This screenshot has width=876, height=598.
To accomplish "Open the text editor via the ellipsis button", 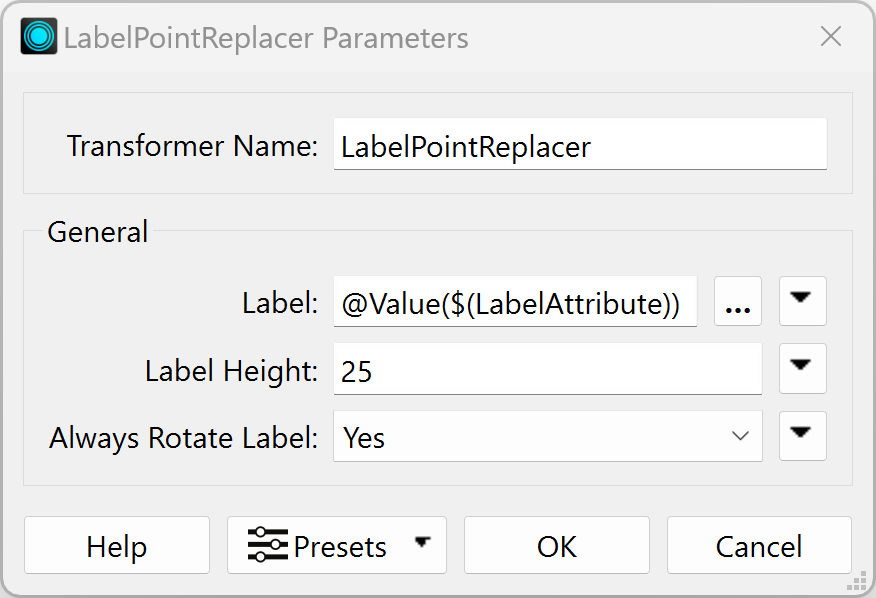I will [x=738, y=301].
